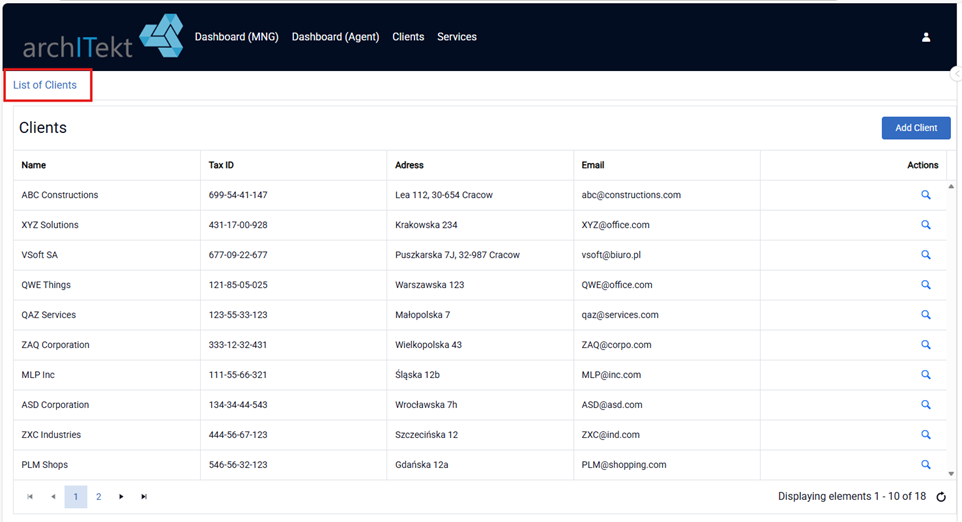Open QAZ Services magnifier action
Screen dimensions: 962x522
926,315
